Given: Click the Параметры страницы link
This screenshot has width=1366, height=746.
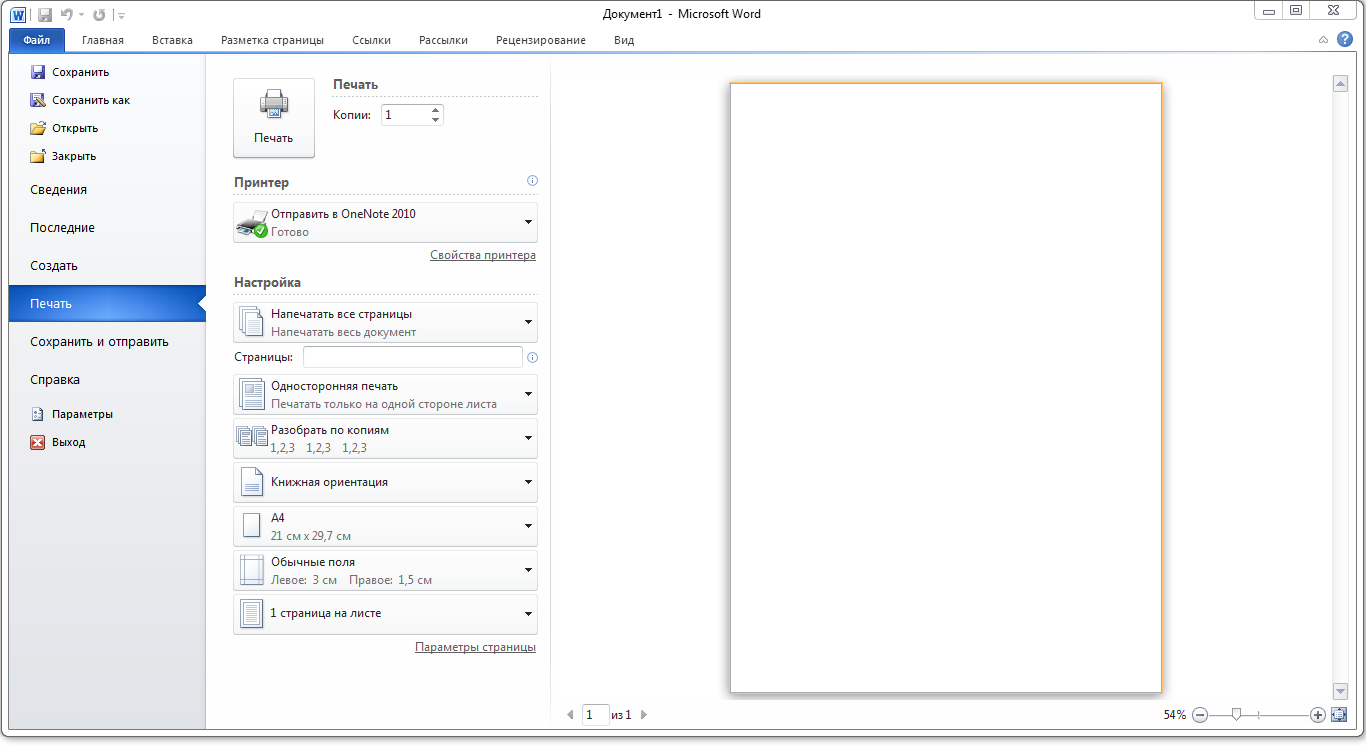Looking at the screenshot, I should (x=475, y=647).
